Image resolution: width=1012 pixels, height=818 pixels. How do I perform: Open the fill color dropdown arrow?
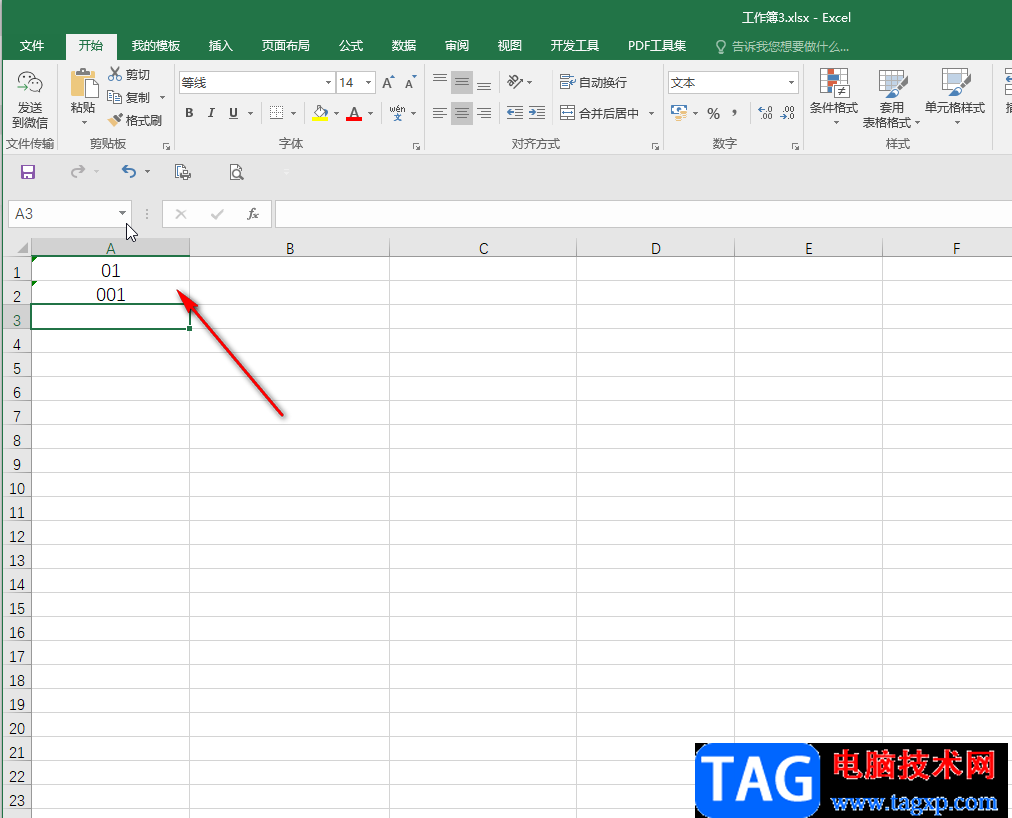[336, 114]
